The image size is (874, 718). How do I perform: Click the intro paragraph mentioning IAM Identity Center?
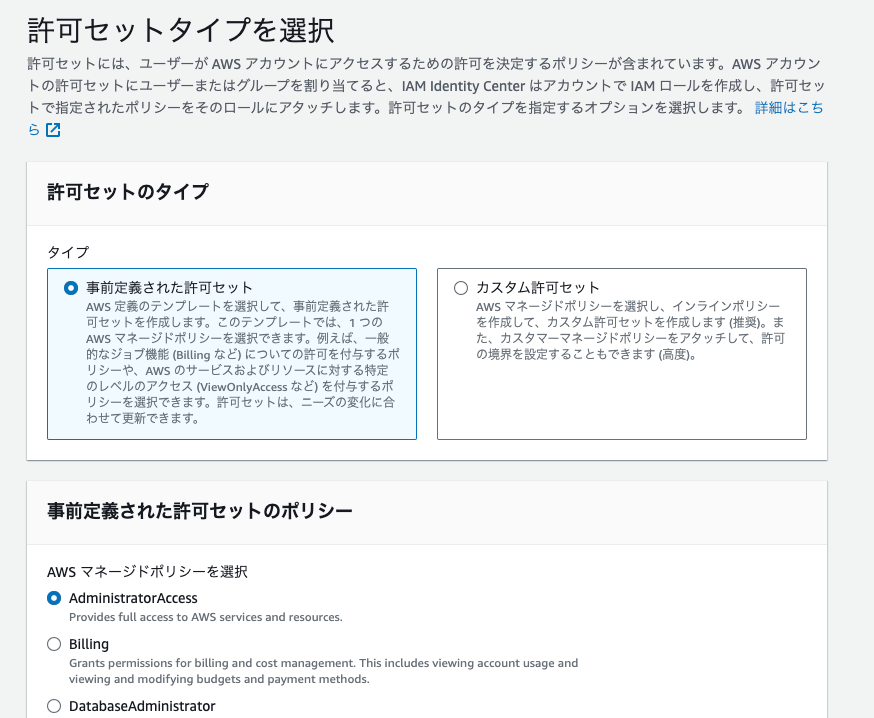click(x=426, y=96)
